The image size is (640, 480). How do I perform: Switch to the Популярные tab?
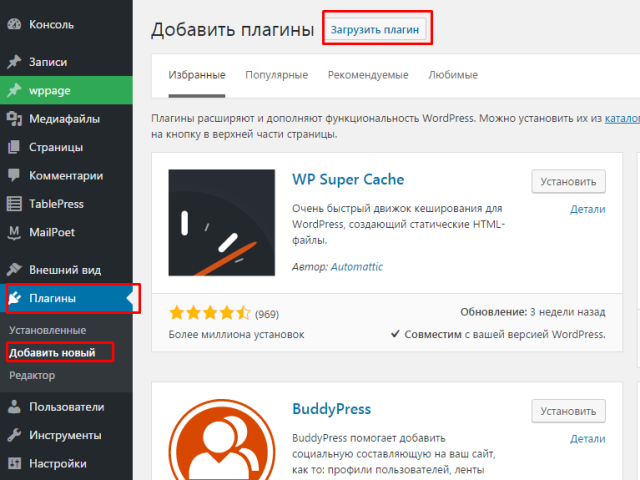(x=276, y=75)
